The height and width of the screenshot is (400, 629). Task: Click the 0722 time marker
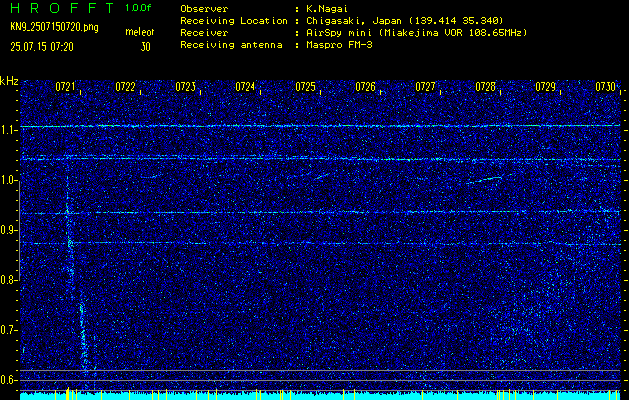click(125, 87)
